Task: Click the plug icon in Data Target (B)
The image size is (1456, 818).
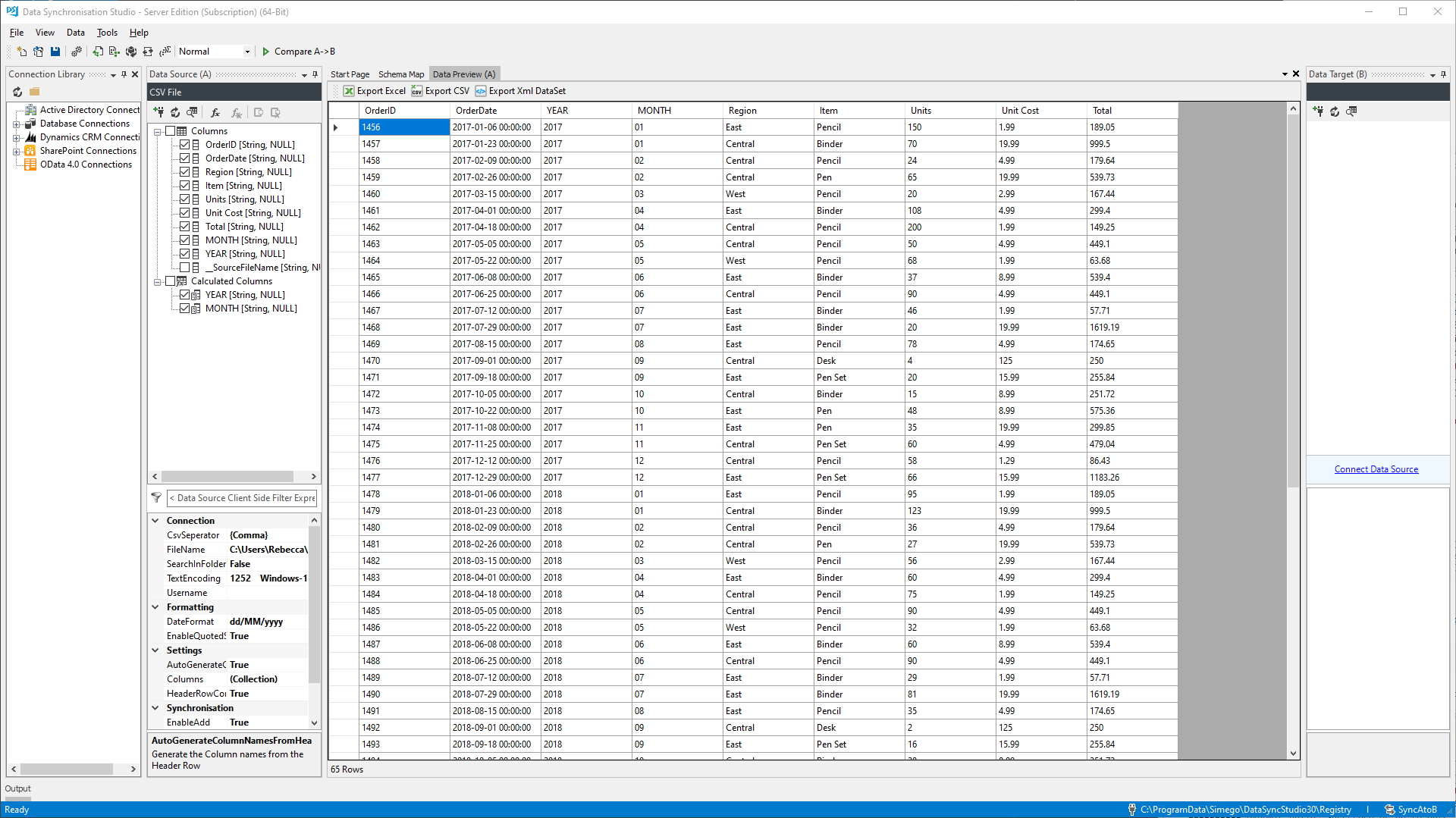Action: tap(1318, 111)
